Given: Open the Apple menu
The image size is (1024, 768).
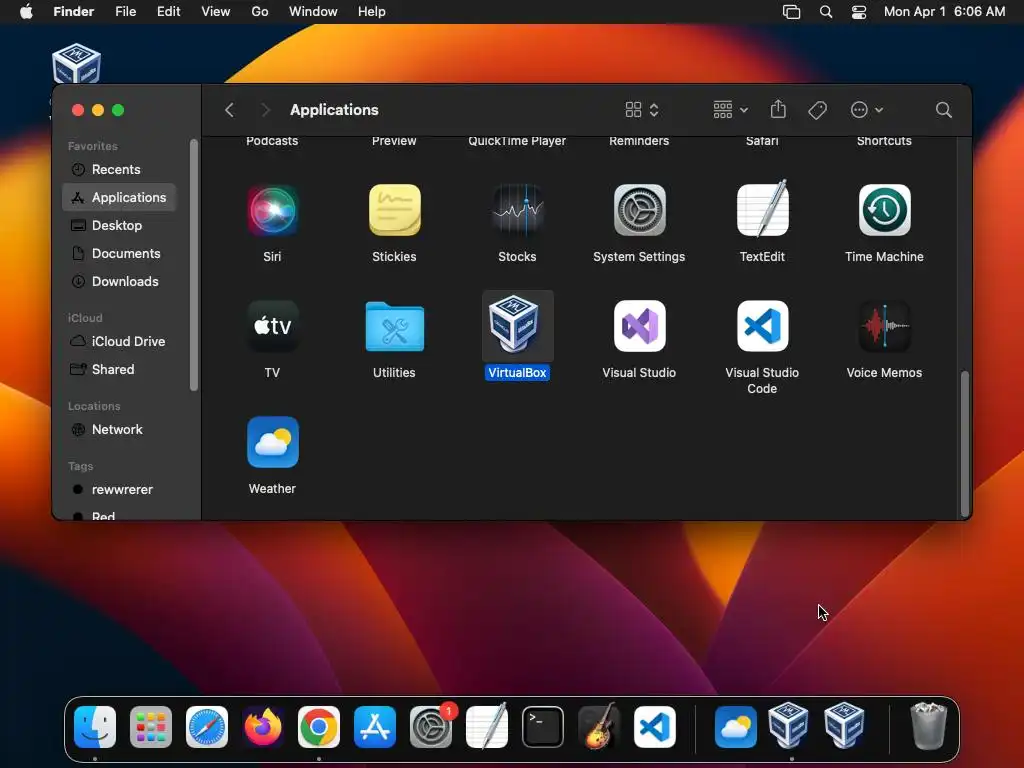Looking at the screenshot, I should coord(26,12).
